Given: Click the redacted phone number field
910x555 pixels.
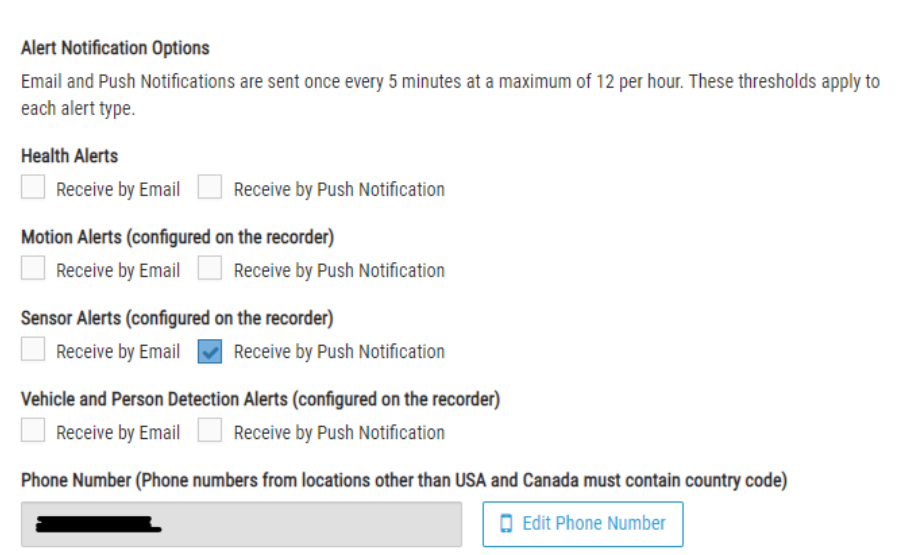Looking at the screenshot, I should [241, 524].
